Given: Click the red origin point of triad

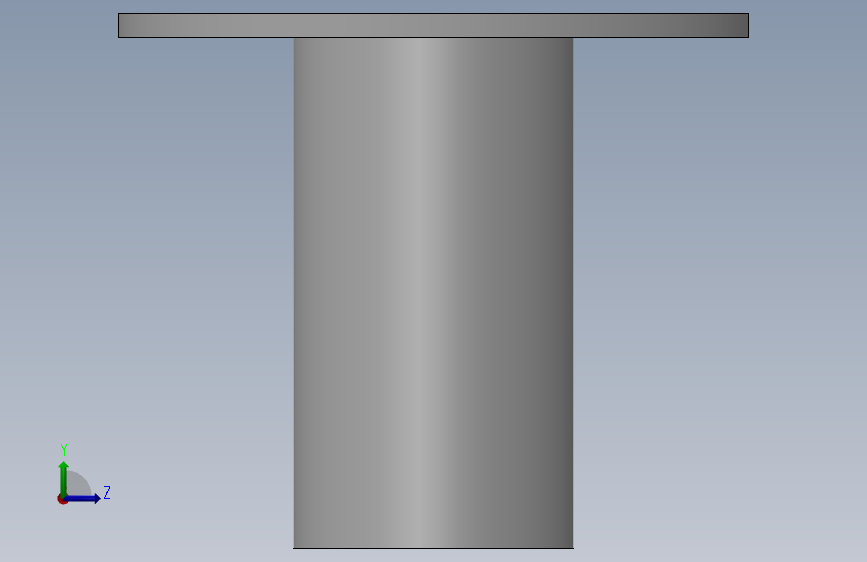Looking at the screenshot, I should [62, 499].
